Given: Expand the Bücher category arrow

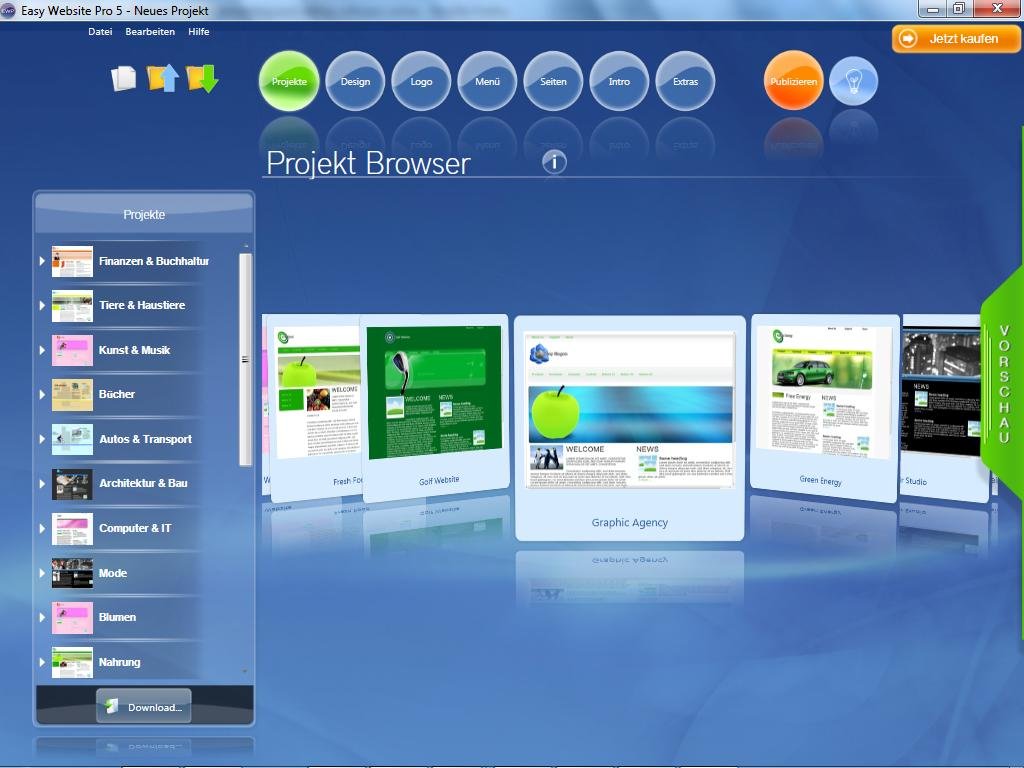Looking at the screenshot, I should (x=42, y=394).
